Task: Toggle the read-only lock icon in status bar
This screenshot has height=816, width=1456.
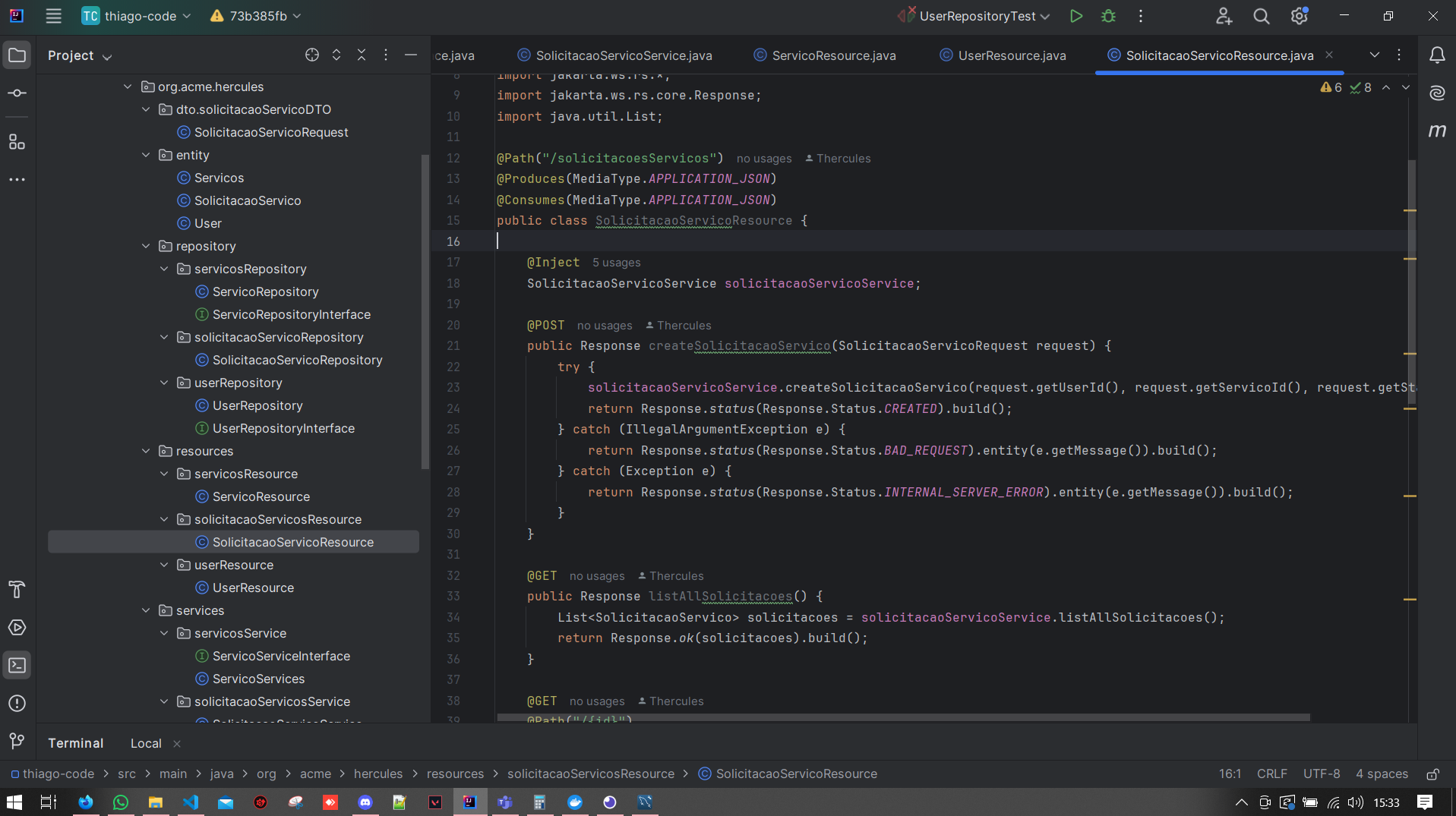Action: (x=1432, y=774)
